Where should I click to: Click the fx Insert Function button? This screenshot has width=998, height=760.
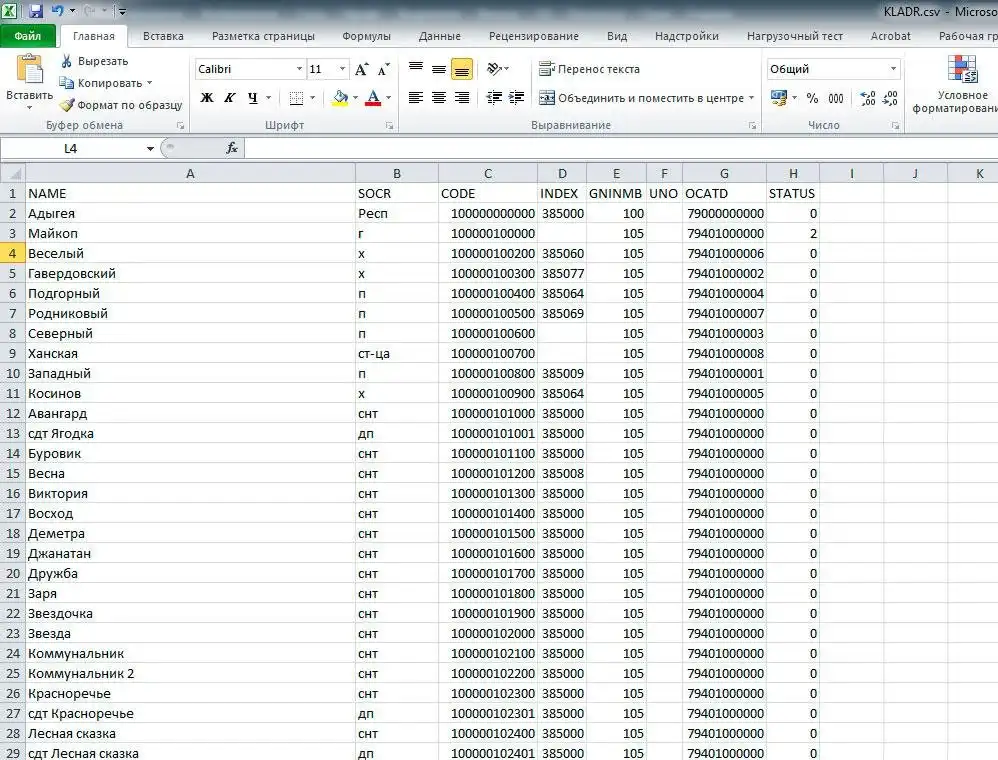tap(232, 148)
